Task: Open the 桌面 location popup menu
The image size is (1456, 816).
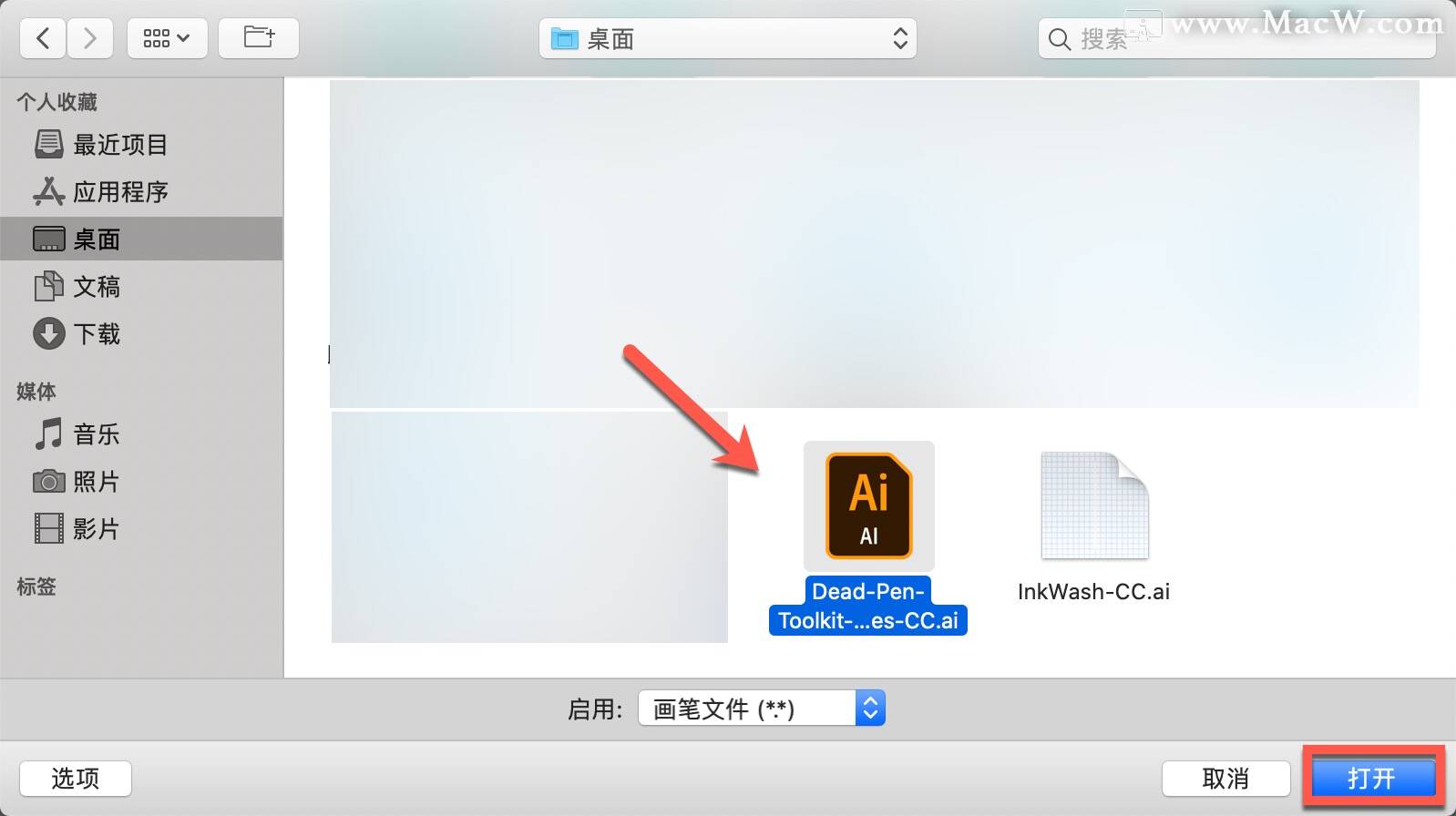Action: pos(728,39)
